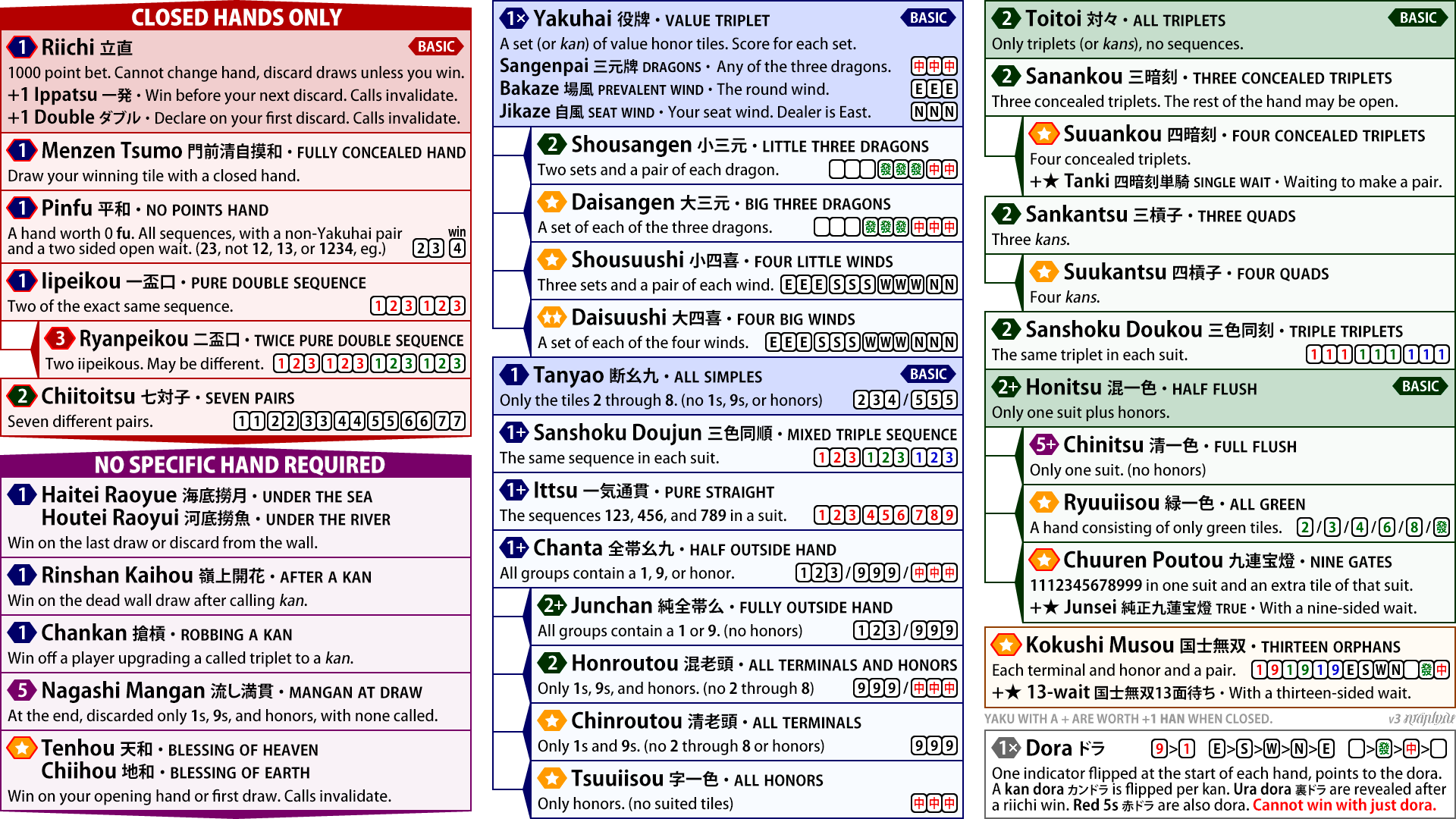Click the BASIC badge on the Tanyao entry
Image resolution: width=1456 pixels, height=819 pixels.
point(927,374)
